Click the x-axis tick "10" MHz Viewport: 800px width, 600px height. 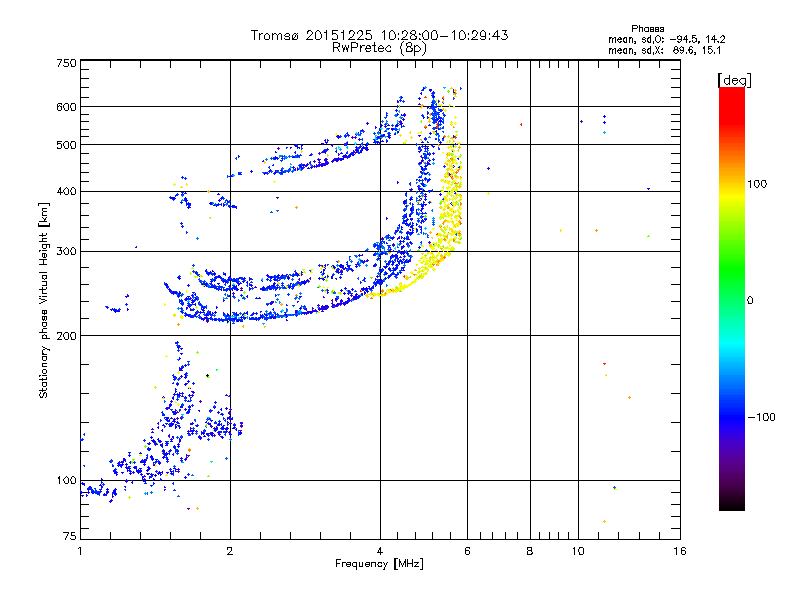point(578,551)
